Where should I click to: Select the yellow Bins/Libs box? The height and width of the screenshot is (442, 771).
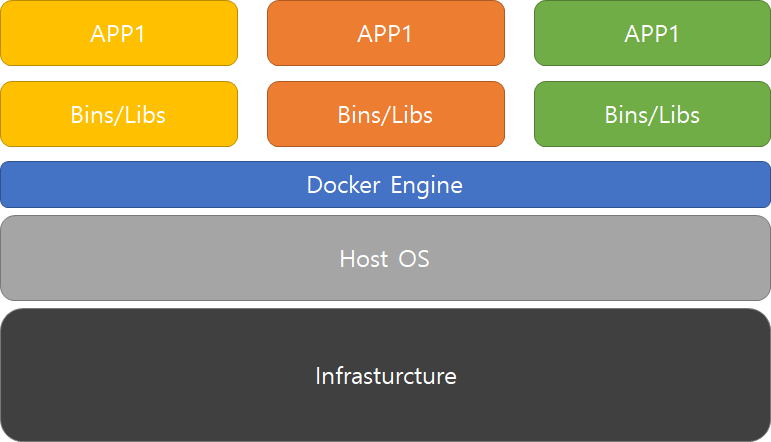coord(119,114)
